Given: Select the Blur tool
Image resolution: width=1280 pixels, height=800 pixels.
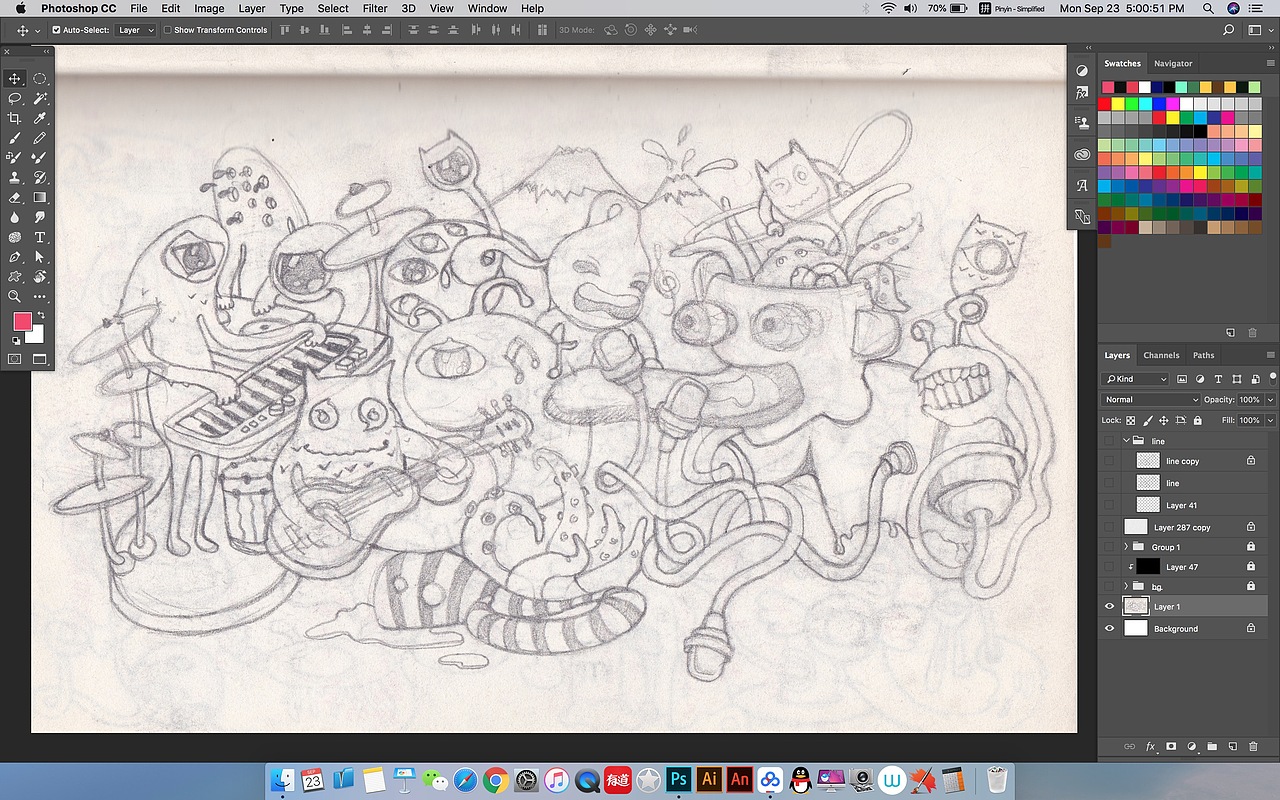Looking at the screenshot, I should click(15, 217).
